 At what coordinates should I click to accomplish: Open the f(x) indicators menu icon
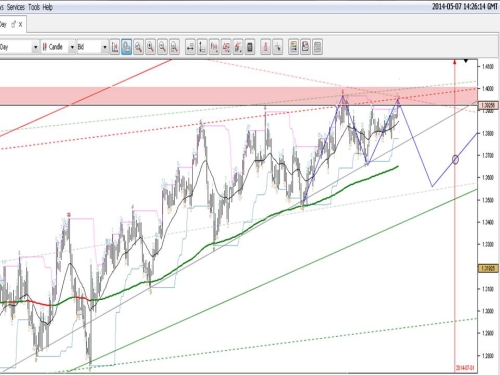[214, 47]
